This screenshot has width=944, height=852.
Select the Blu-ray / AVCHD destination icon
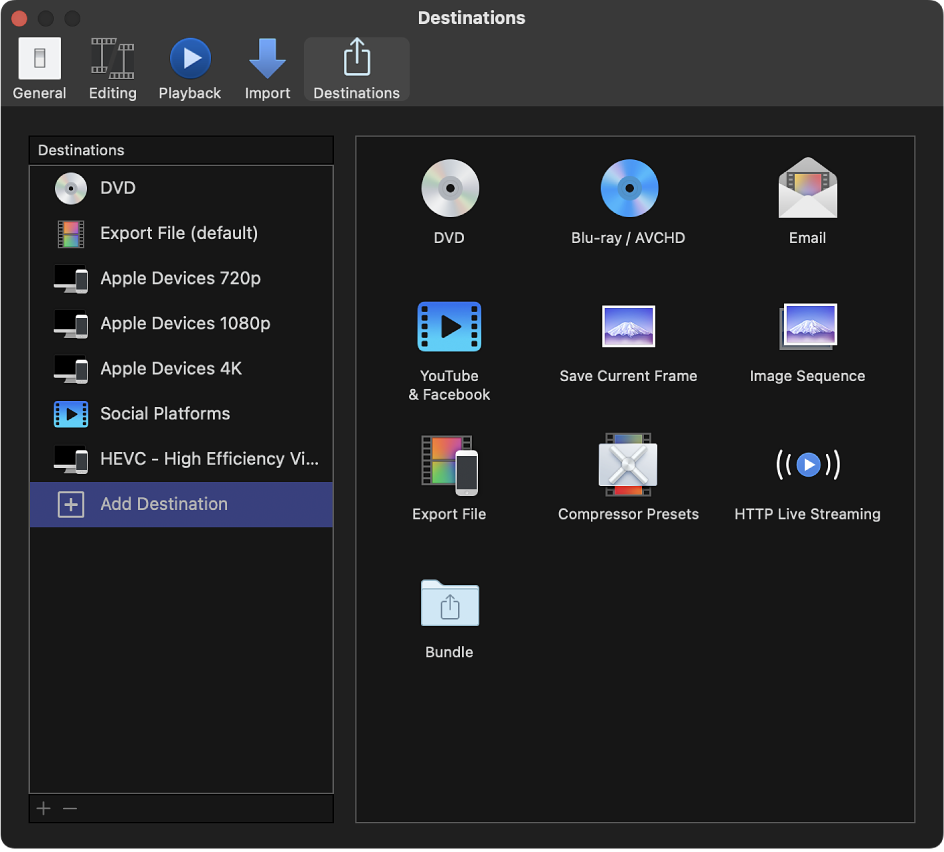[628, 189]
